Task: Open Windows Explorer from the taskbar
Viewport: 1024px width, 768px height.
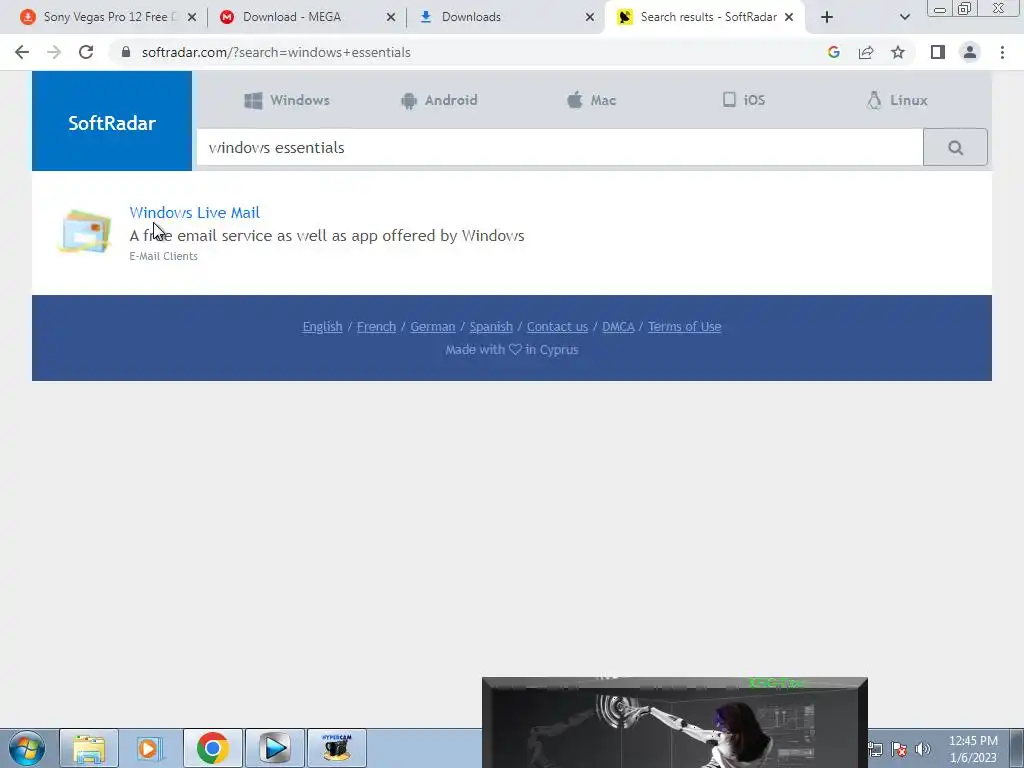Action: (89, 748)
